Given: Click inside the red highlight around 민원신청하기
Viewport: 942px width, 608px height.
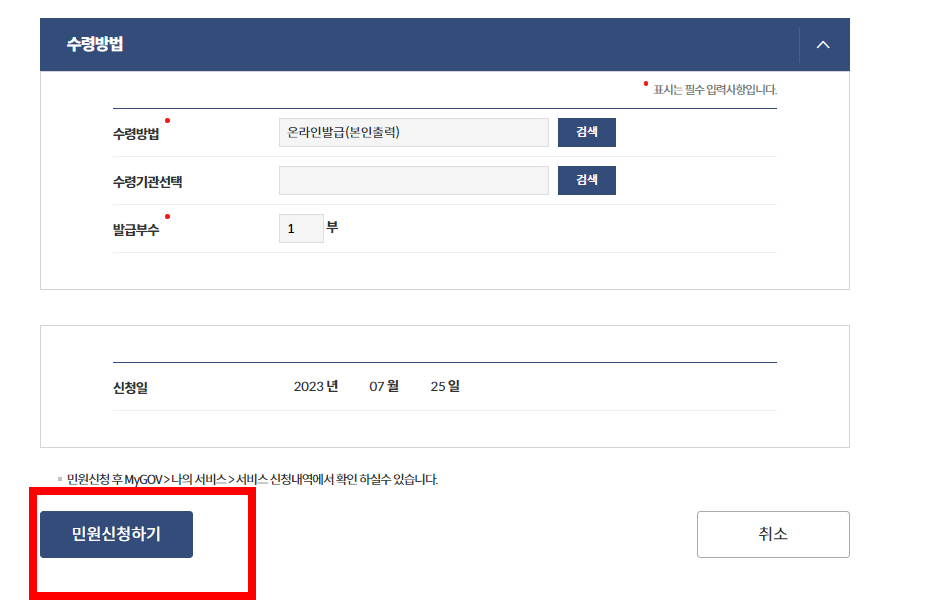Looking at the screenshot, I should (x=115, y=534).
